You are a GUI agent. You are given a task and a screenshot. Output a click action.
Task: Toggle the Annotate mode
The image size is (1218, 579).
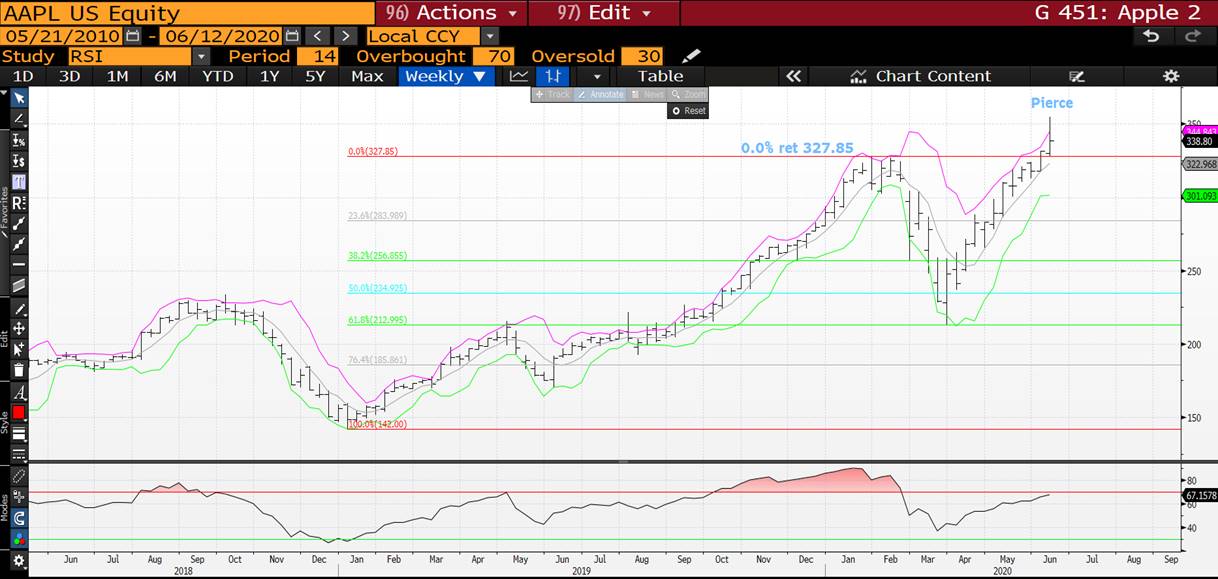pos(600,94)
